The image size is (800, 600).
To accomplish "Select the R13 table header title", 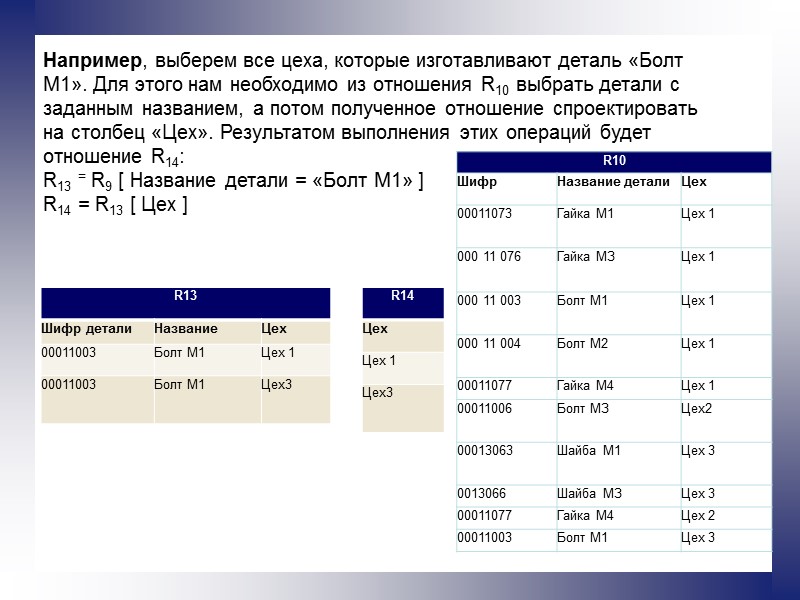I will [x=185, y=295].
